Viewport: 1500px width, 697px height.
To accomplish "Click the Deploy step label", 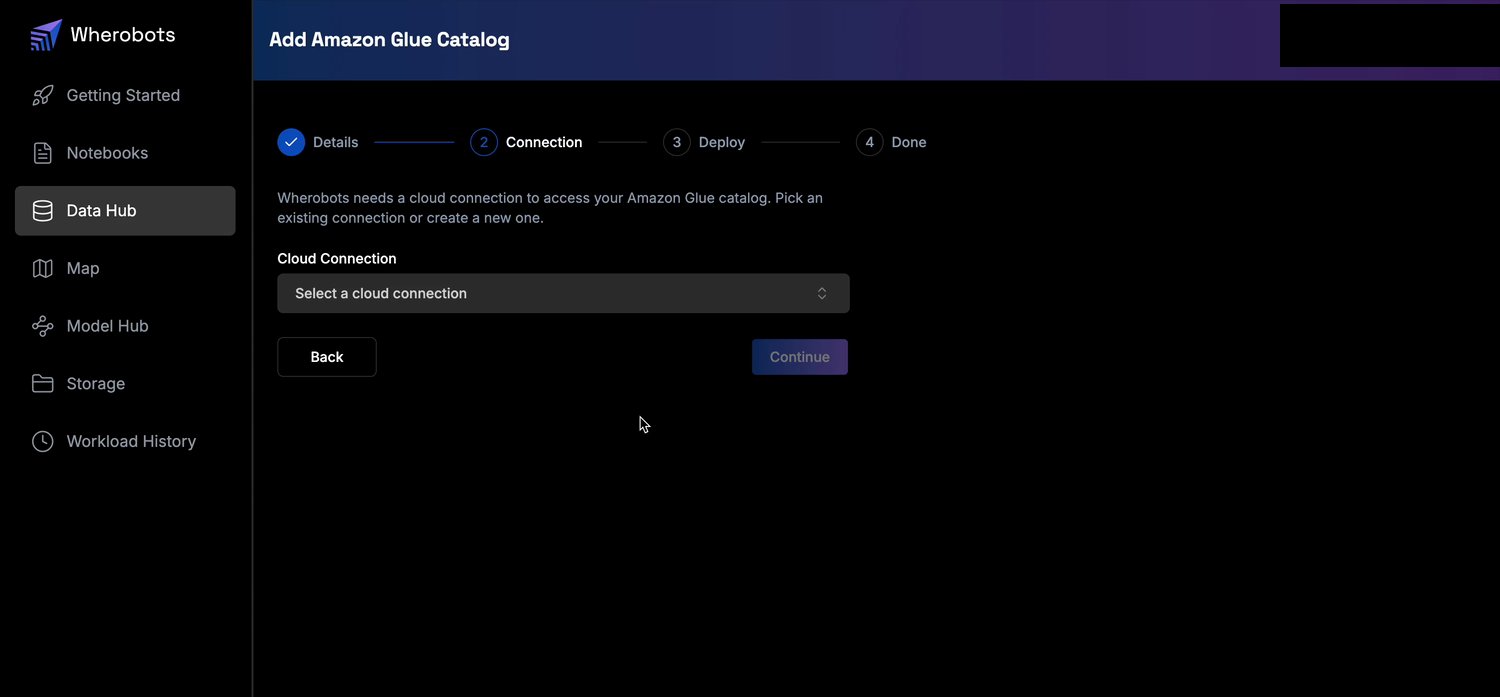I will pyautogui.click(x=722, y=142).
